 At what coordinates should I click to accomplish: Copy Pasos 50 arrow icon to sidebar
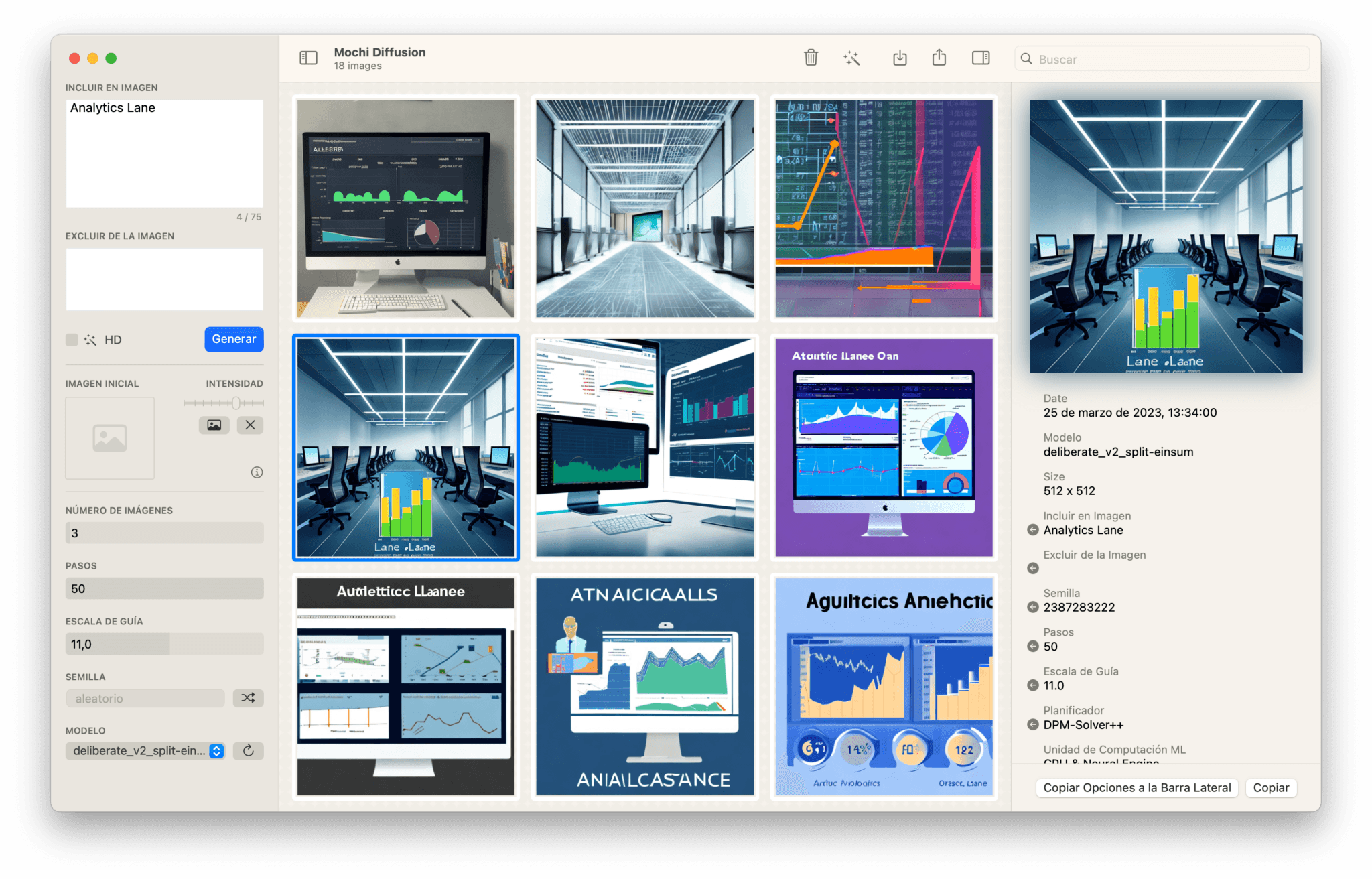(x=1033, y=647)
